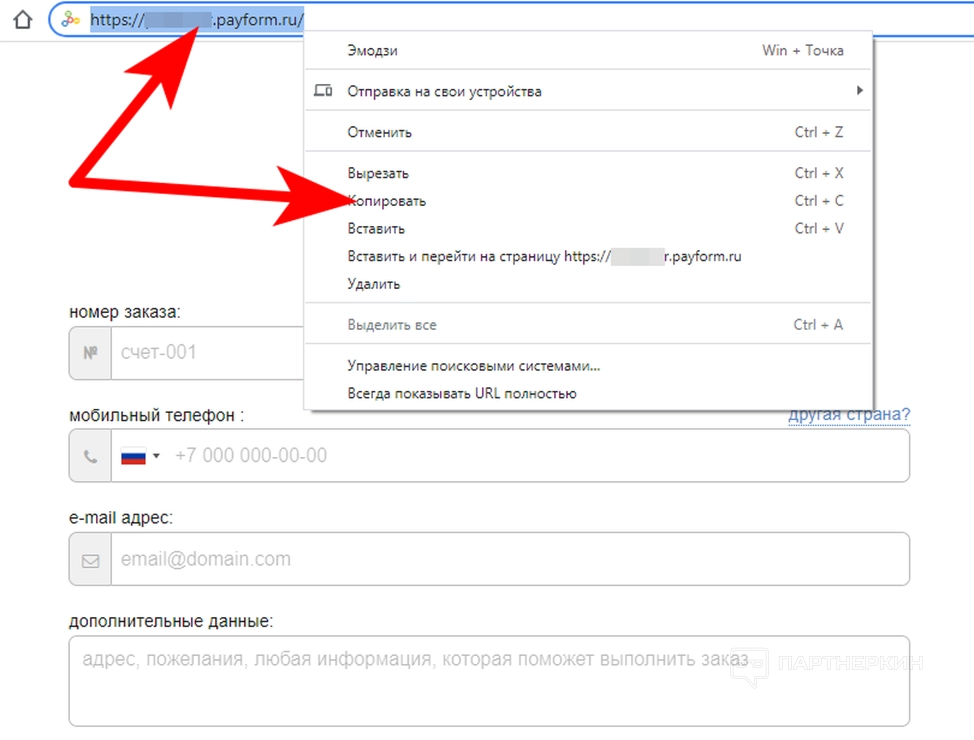Click the мобильный телефон : label
The image size is (974, 740).
(x=157, y=415)
